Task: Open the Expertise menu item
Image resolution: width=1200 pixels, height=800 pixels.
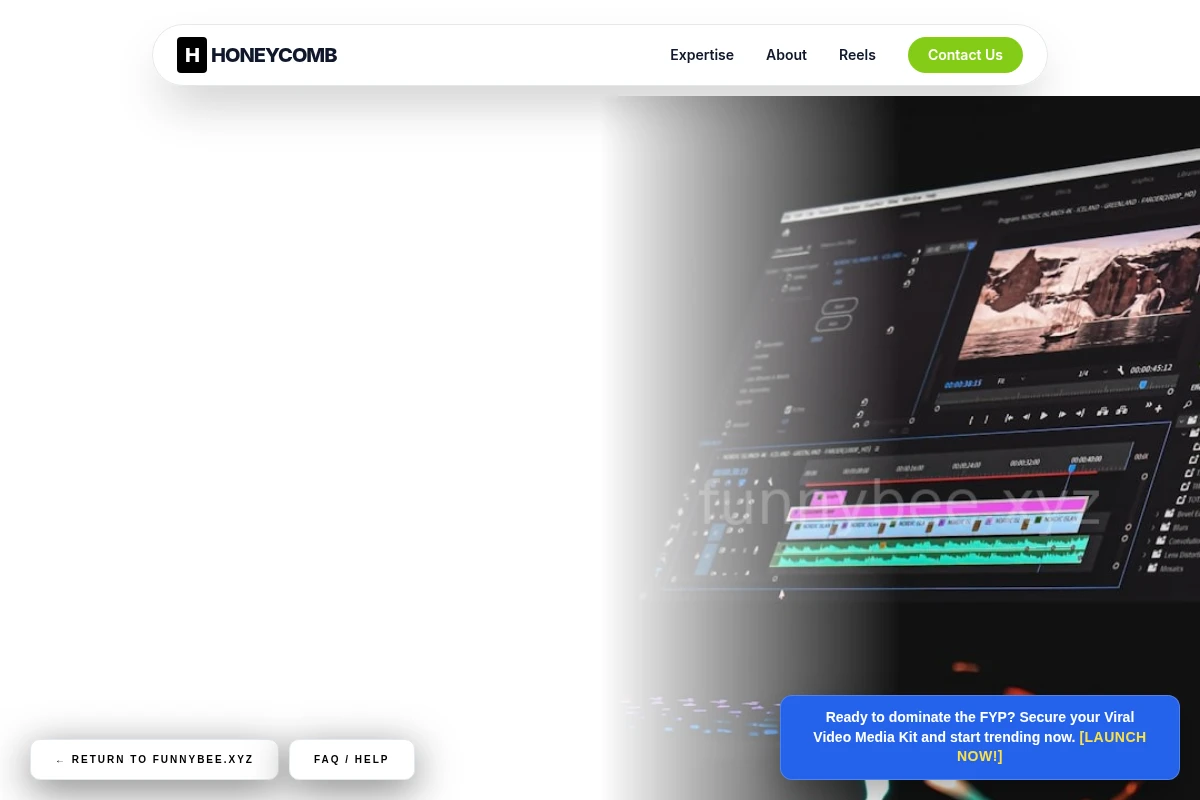Action: point(702,55)
